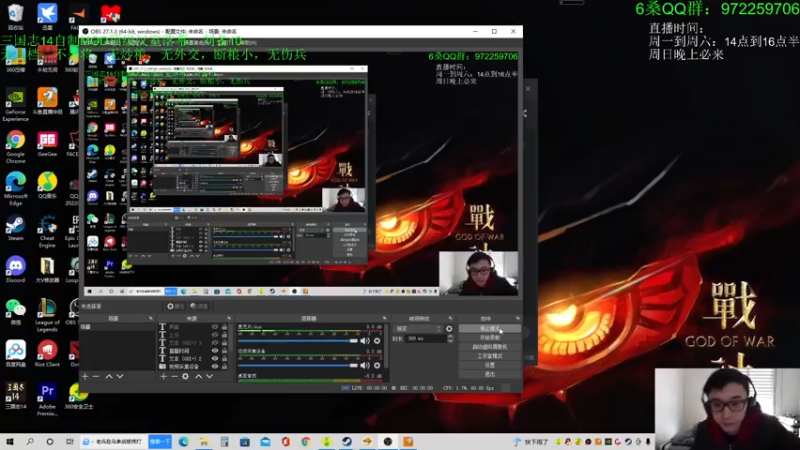
Task: Adjust first mixer channel volume slider
Action: (x=298, y=341)
